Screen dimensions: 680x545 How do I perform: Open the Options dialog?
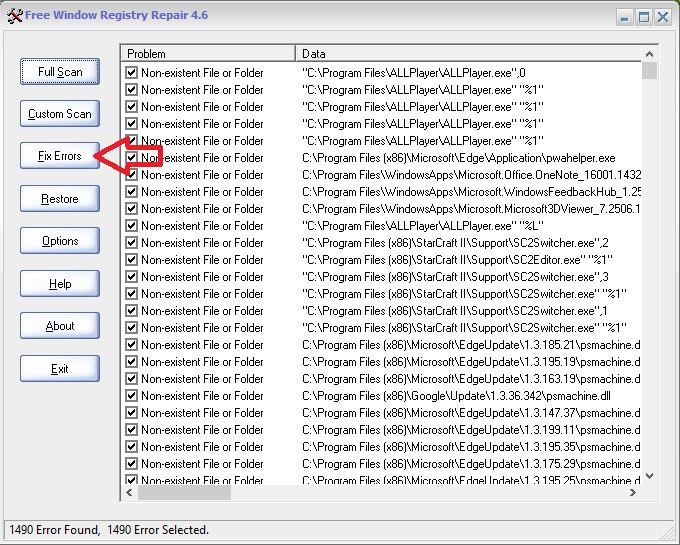[60, 241]
